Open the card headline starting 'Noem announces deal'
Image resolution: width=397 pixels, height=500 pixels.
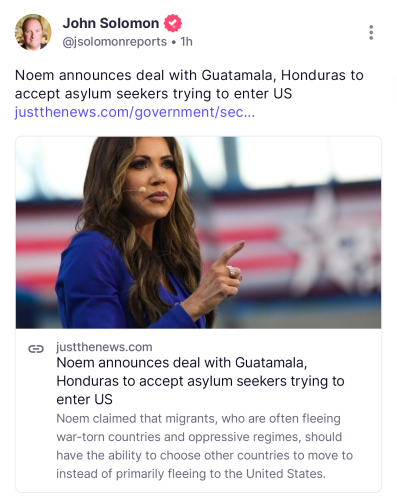point(200,381)
